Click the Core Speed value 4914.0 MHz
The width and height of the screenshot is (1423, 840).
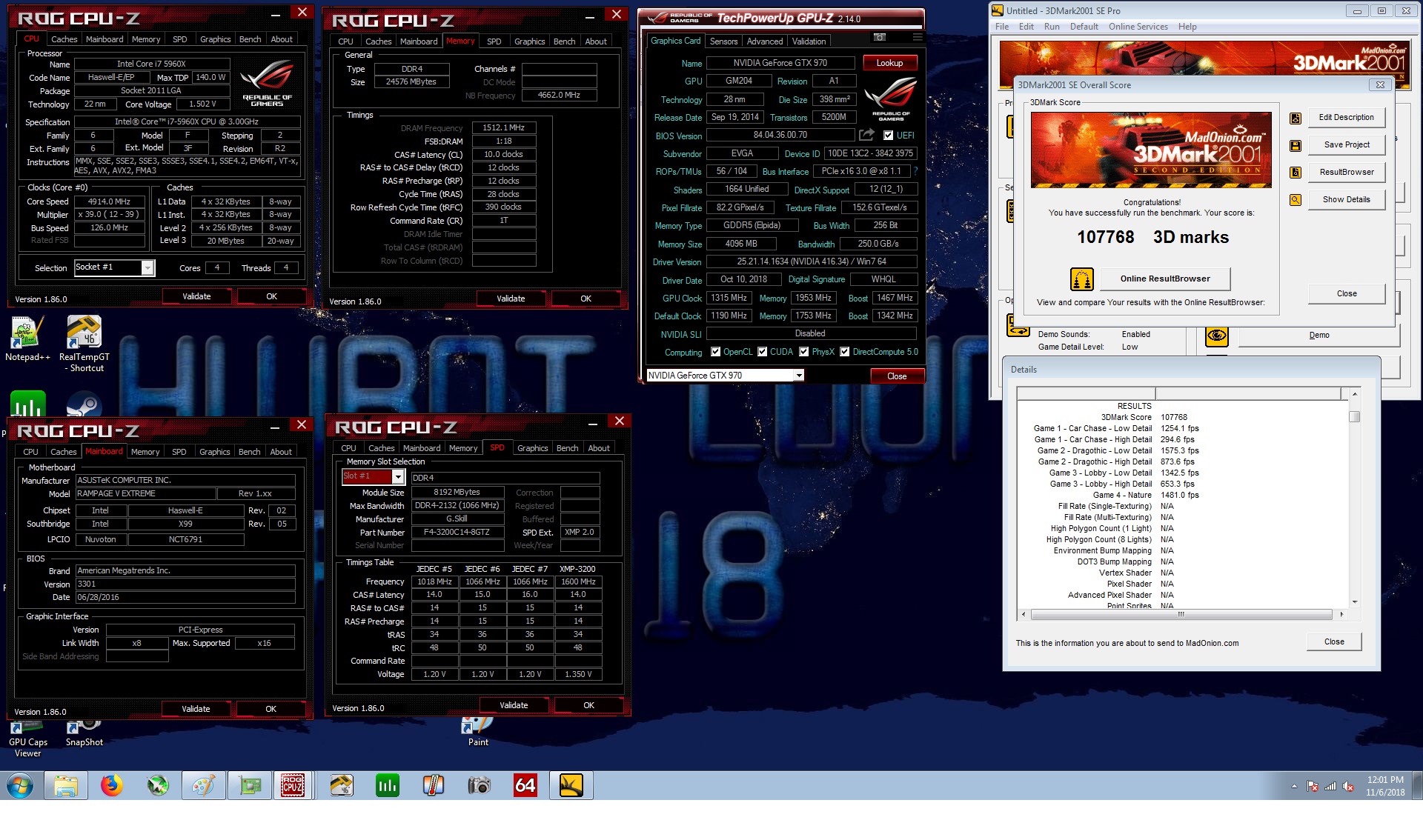pyautogui.click(x=109, y=201)
